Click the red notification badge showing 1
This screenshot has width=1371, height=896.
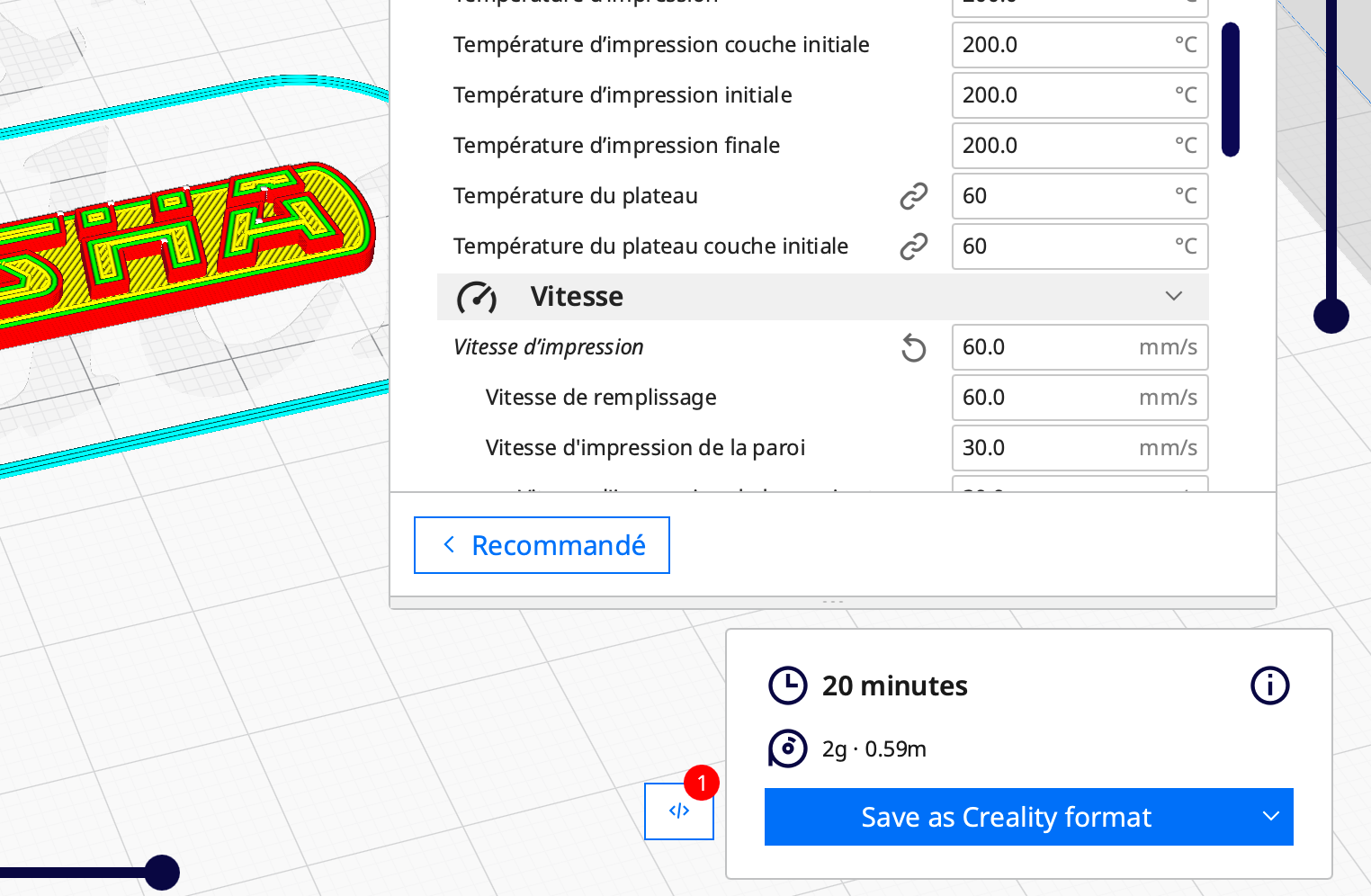(x=702, y=783)
